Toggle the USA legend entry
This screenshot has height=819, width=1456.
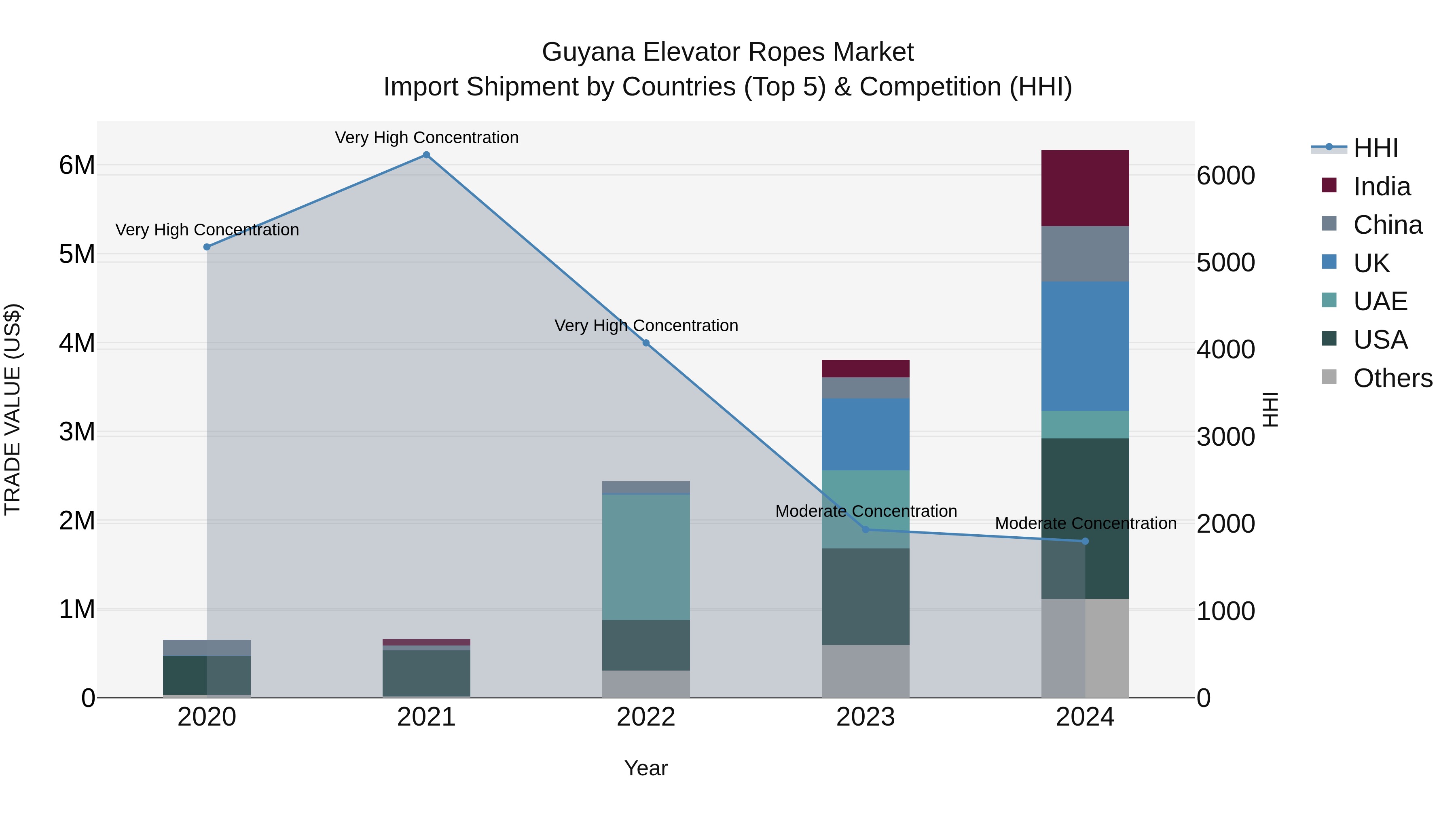tap(1365, 340)
